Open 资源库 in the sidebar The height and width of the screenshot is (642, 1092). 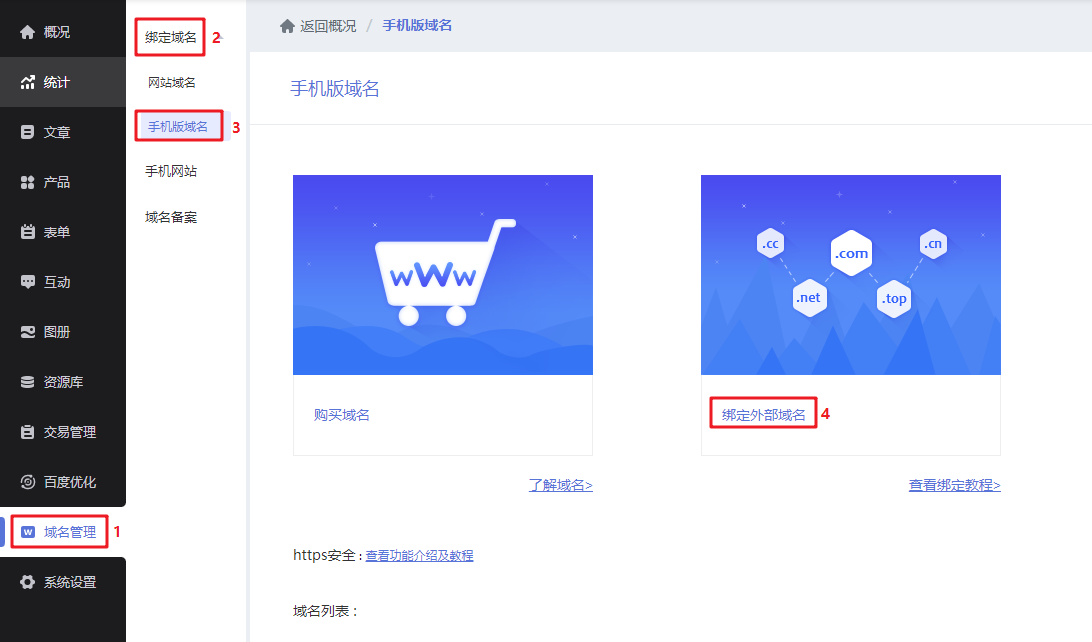pos(63,382)
